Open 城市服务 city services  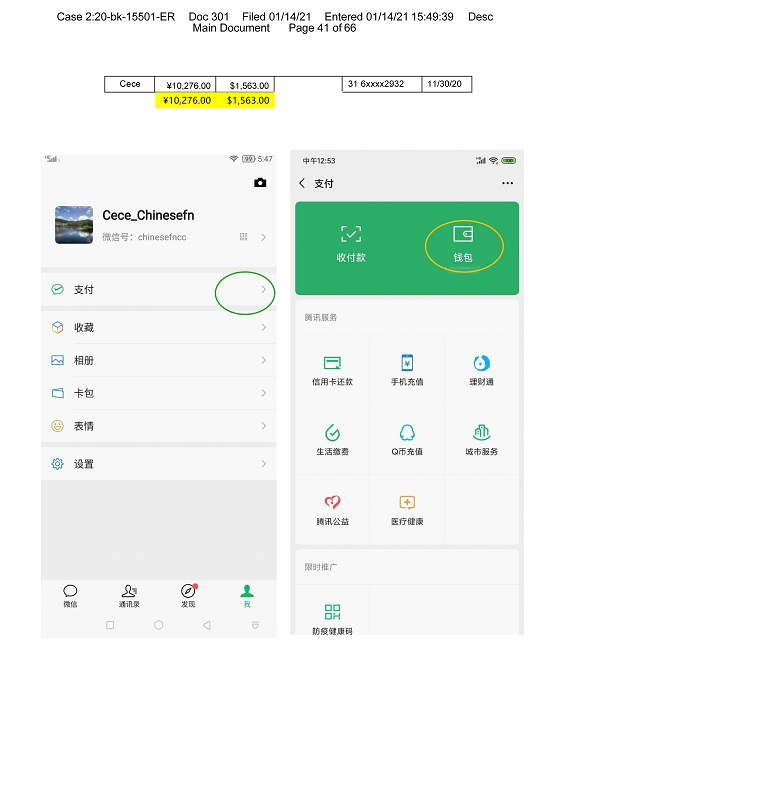point(482,440)
